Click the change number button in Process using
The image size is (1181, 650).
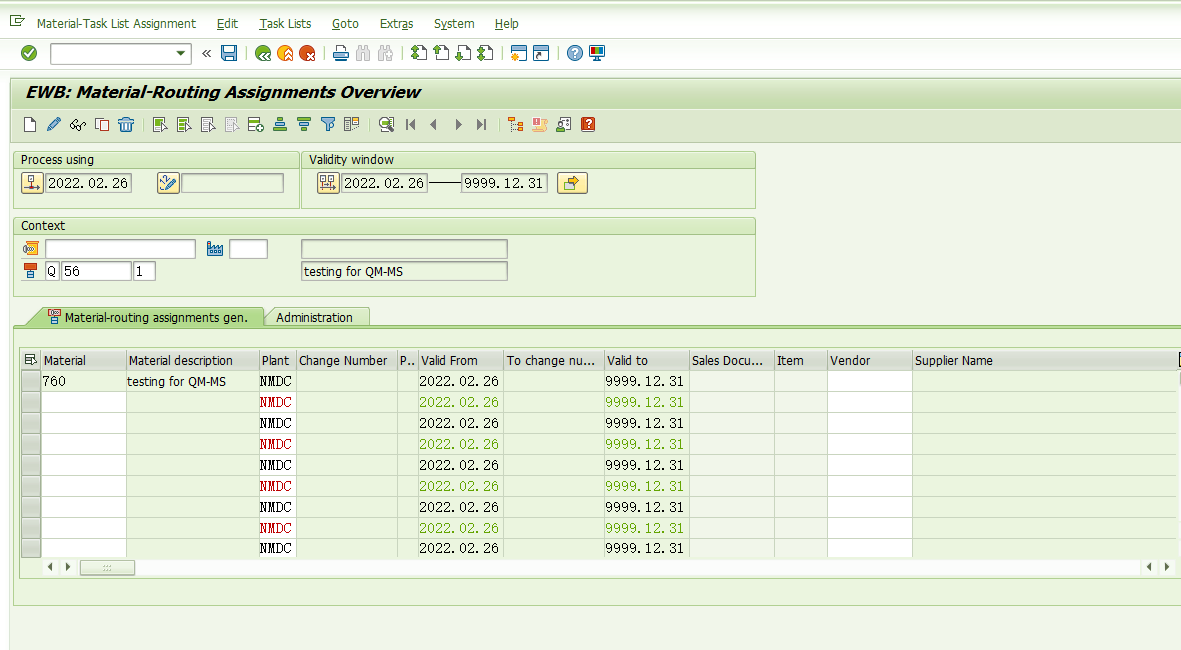click(x=168, y=182)
